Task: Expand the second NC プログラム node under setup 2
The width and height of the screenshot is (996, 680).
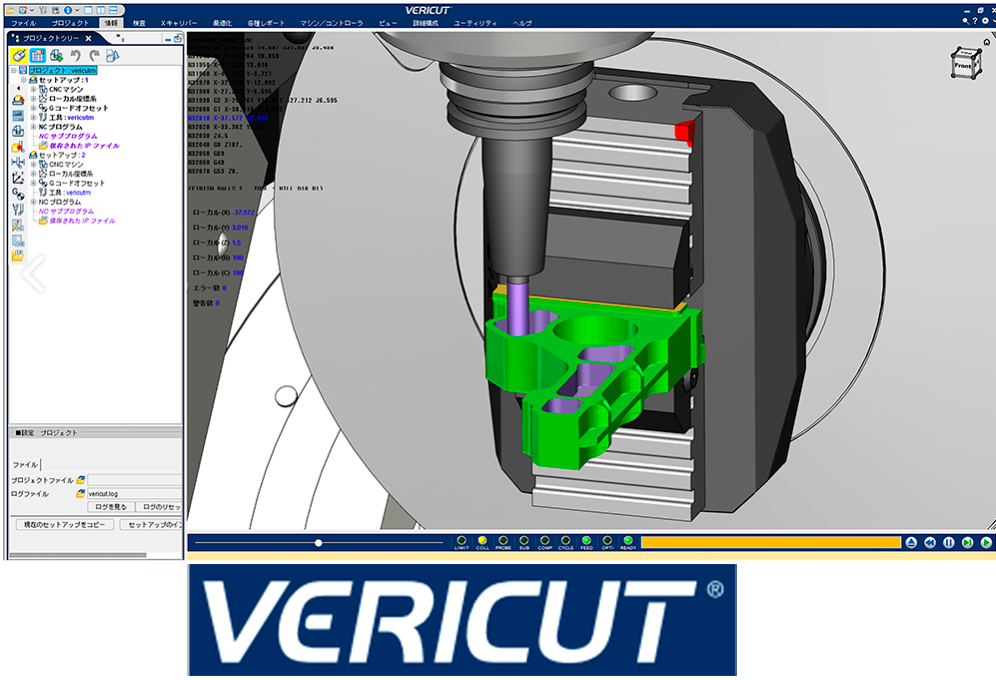Action: pos(34,202)
